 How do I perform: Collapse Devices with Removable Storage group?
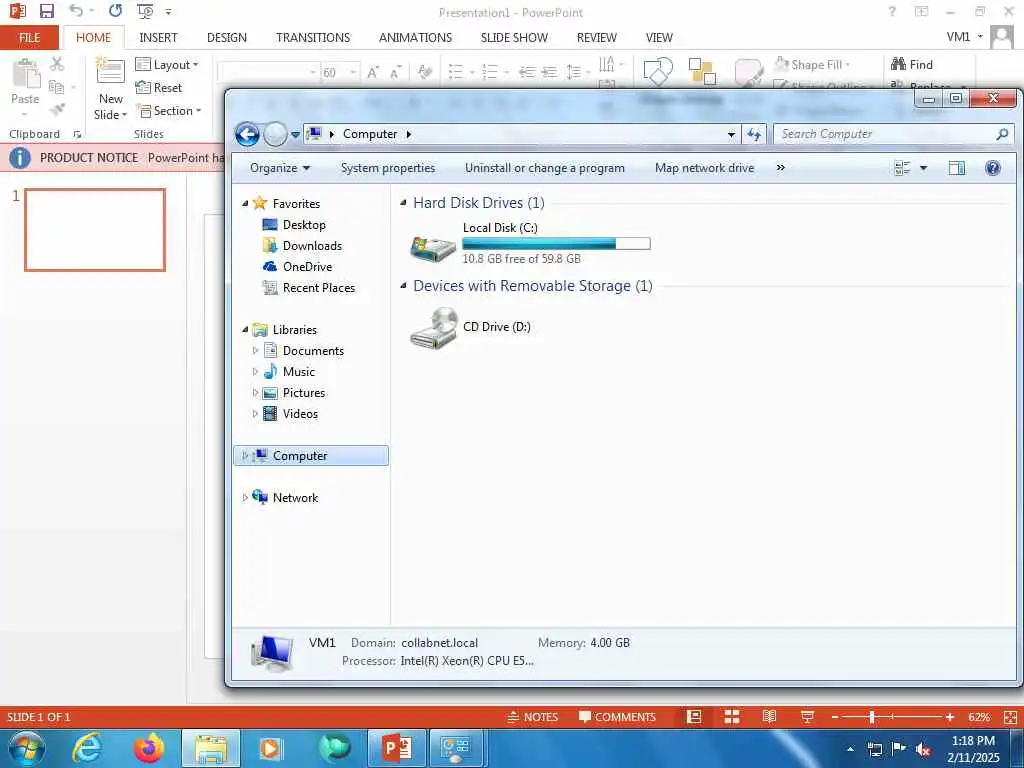(403, 285)
